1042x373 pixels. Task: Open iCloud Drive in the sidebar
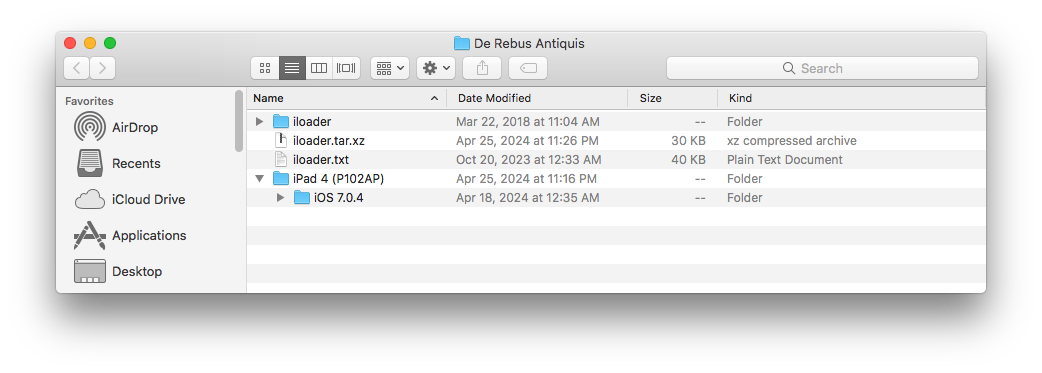[x=148, y=199]
